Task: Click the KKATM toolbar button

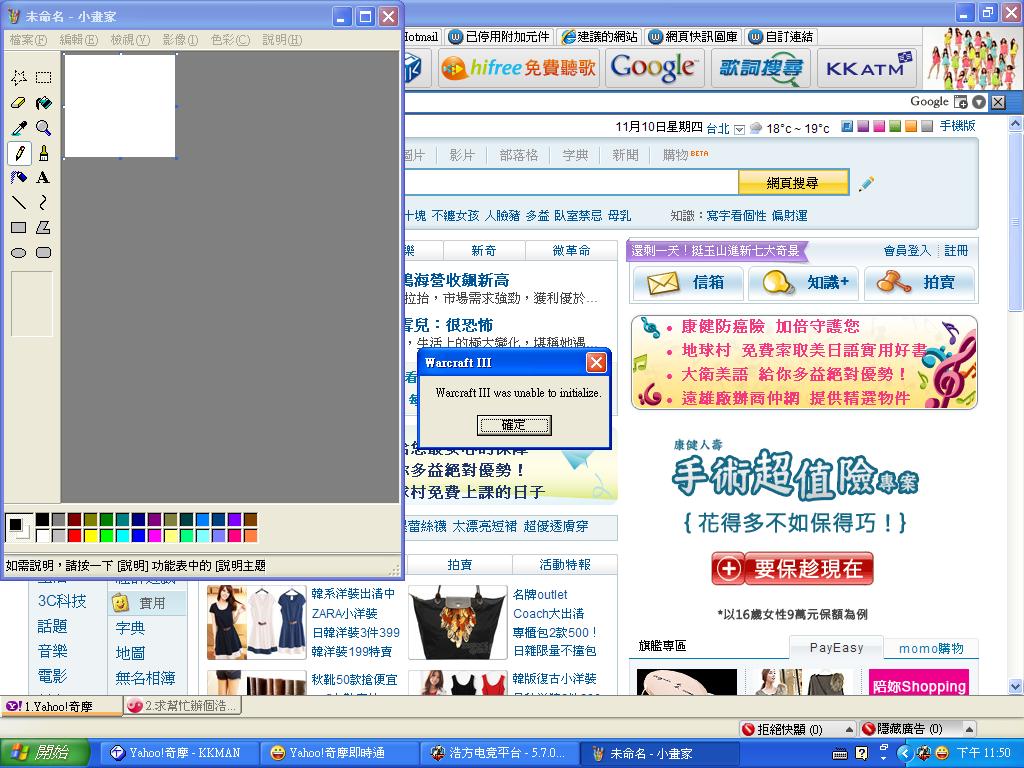Action: tap(869, 68)
